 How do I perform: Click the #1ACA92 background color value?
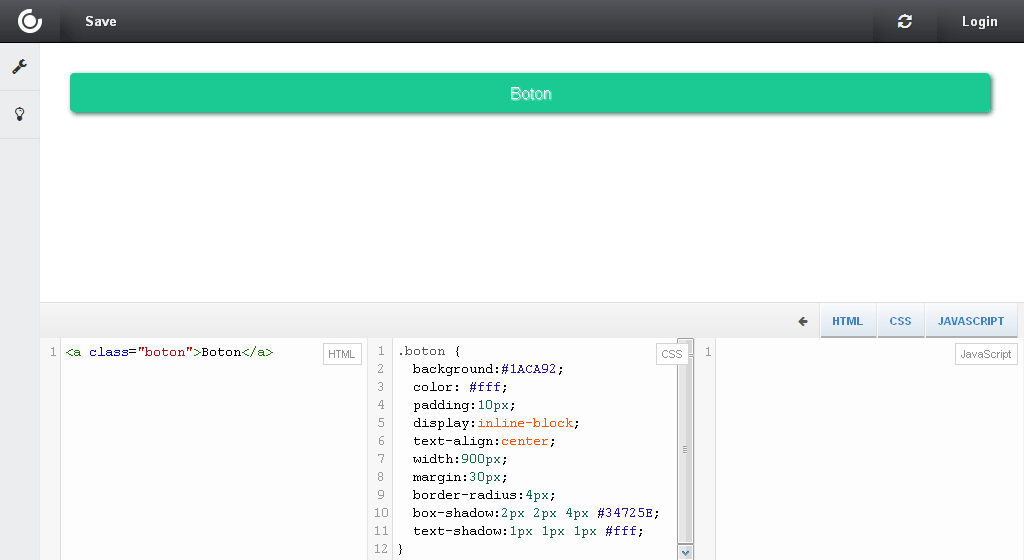[x=530, y=369]
